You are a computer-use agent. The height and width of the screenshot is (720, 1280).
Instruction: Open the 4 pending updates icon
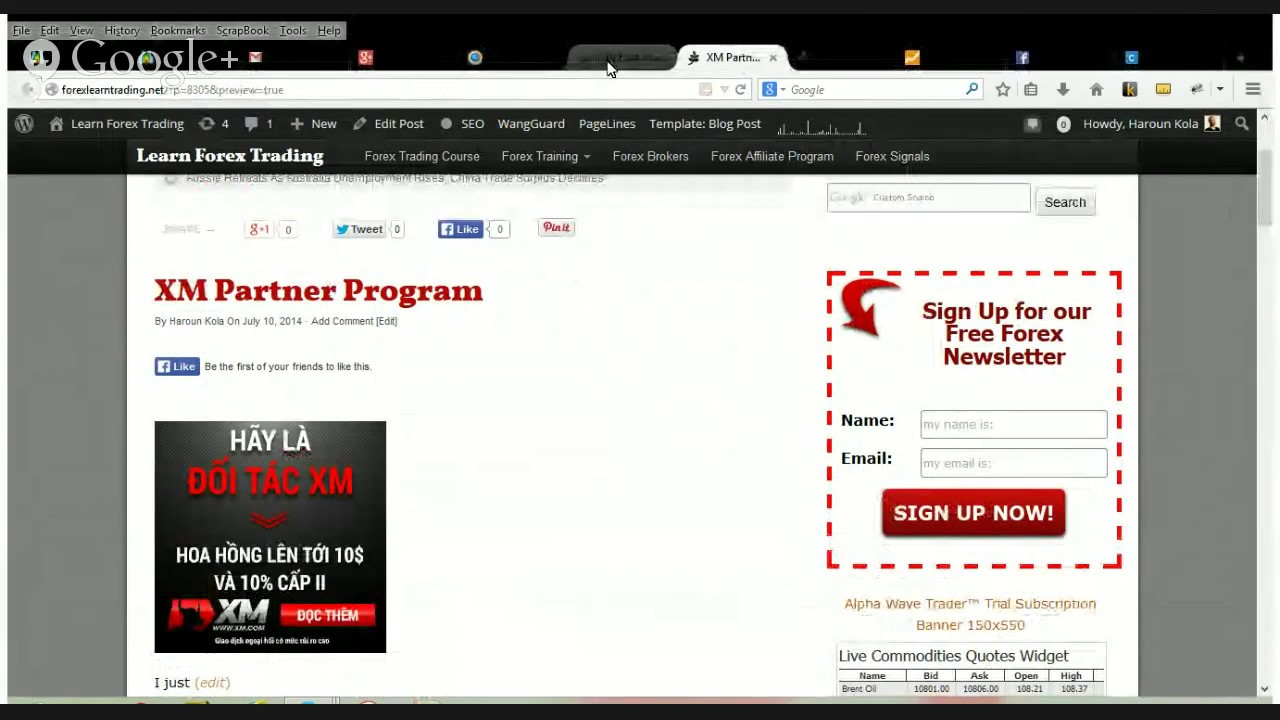(214, 124)
